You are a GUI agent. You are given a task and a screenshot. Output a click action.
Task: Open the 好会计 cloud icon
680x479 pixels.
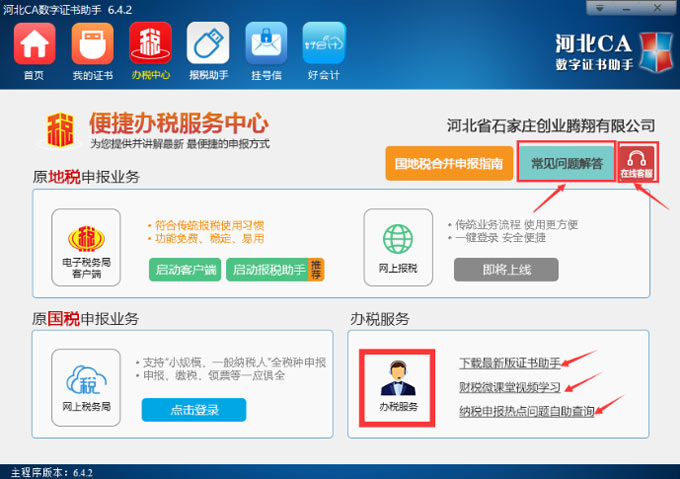click(x=324, y=43)
